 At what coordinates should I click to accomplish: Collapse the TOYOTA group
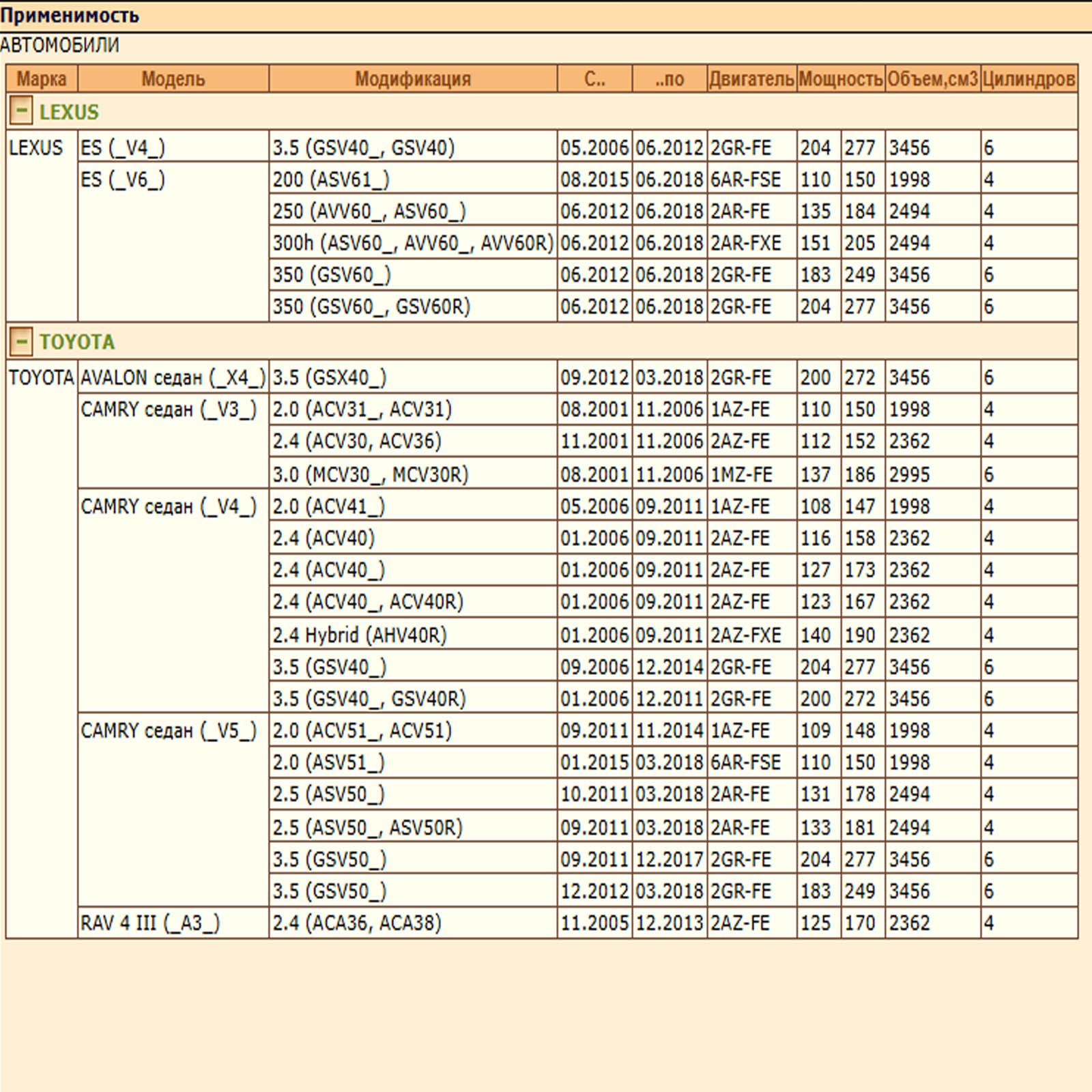(21, 341)
